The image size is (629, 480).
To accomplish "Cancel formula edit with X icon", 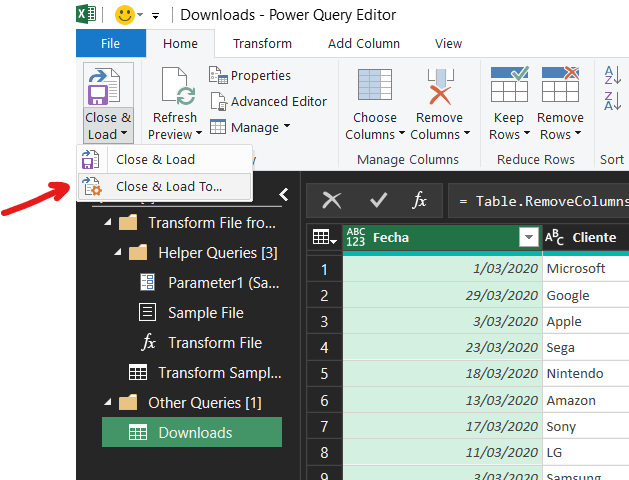I will point(331,200).
